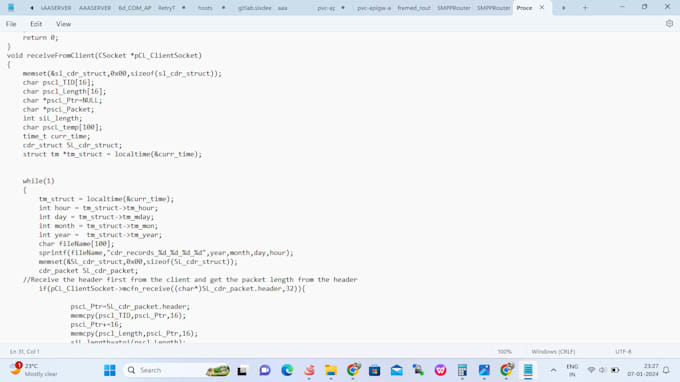This screenshot has height=382, width=680.
Task: Switch to the gitlab.sixdee tab
Action: pyautogui.click(x=255, y=8)
